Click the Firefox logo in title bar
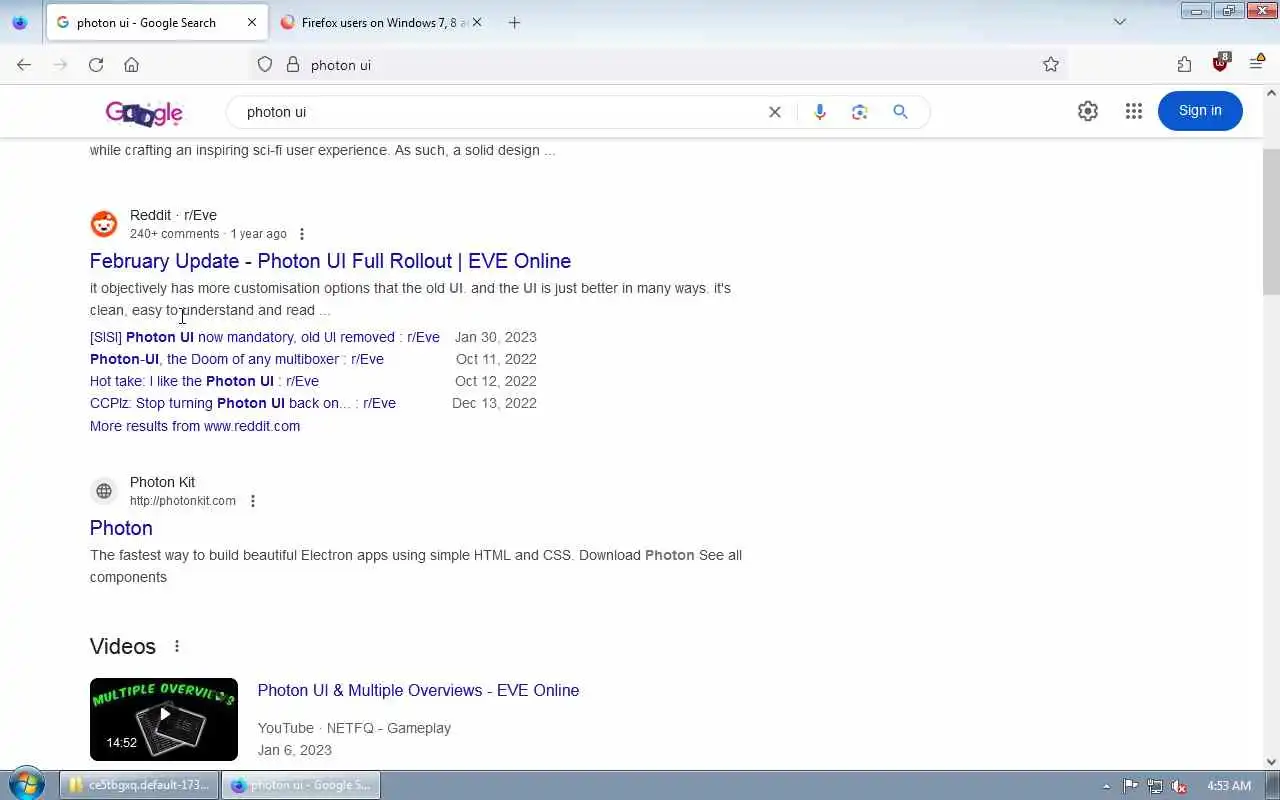Screen dimensions: 1280x800 point(20,22)
